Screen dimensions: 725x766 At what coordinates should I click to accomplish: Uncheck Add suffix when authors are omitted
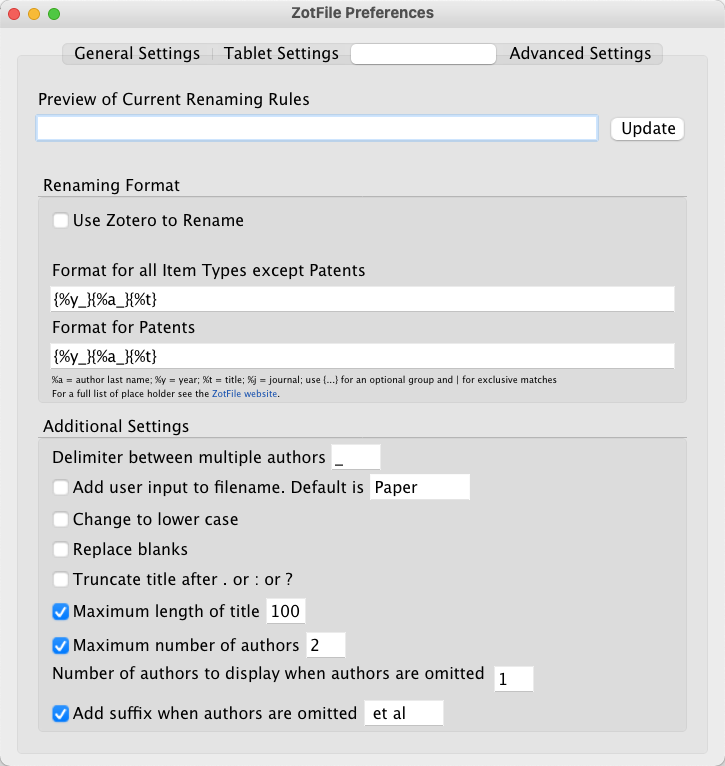click(x=62, y=713)
